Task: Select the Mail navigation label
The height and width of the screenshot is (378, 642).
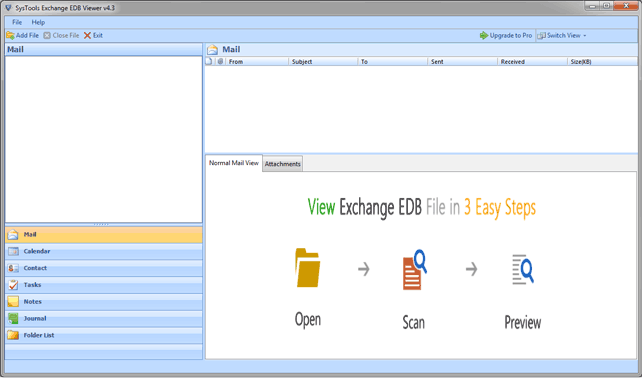Action: pos(30,235)
